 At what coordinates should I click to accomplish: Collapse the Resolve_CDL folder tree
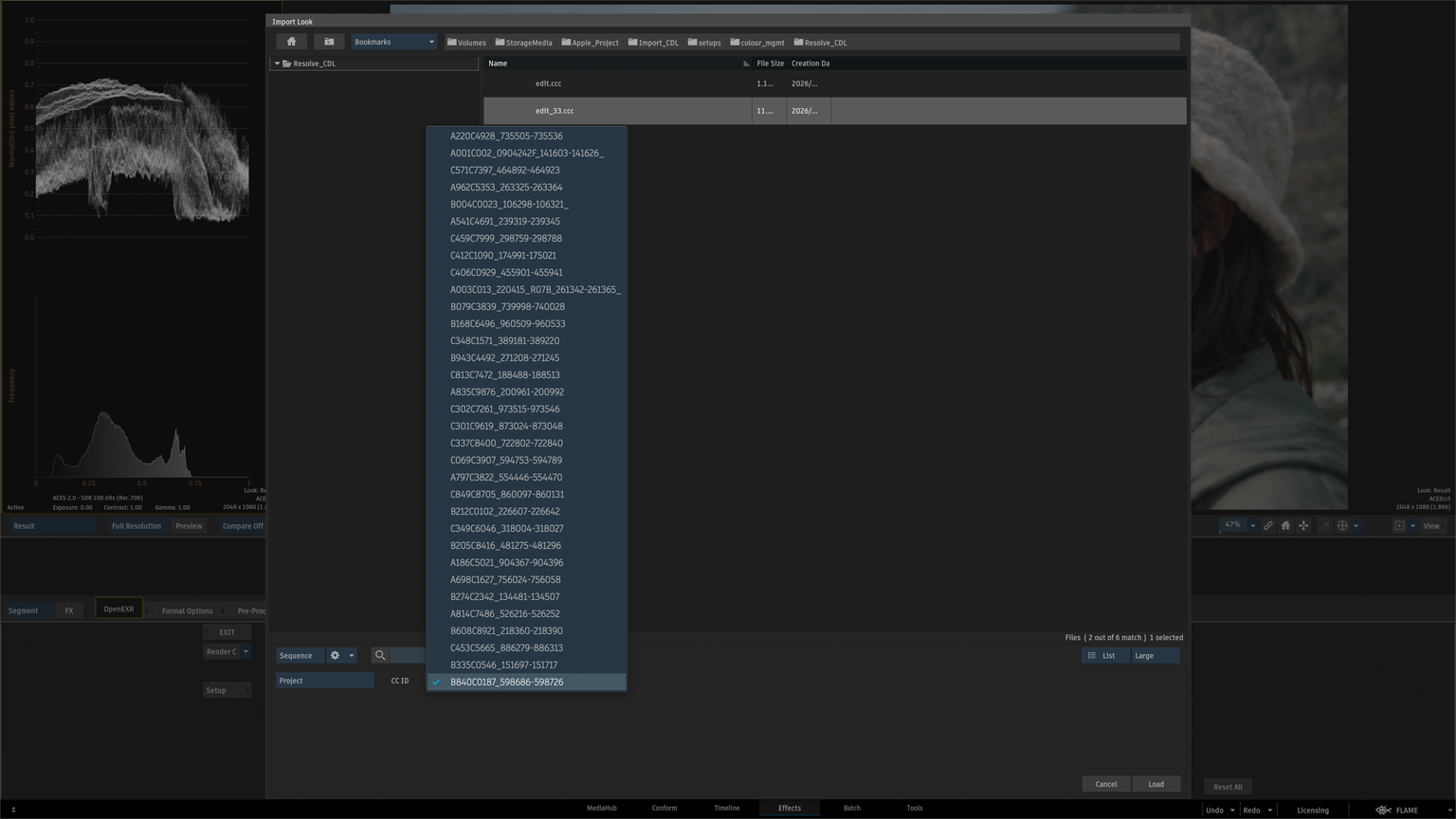point(277,64)
